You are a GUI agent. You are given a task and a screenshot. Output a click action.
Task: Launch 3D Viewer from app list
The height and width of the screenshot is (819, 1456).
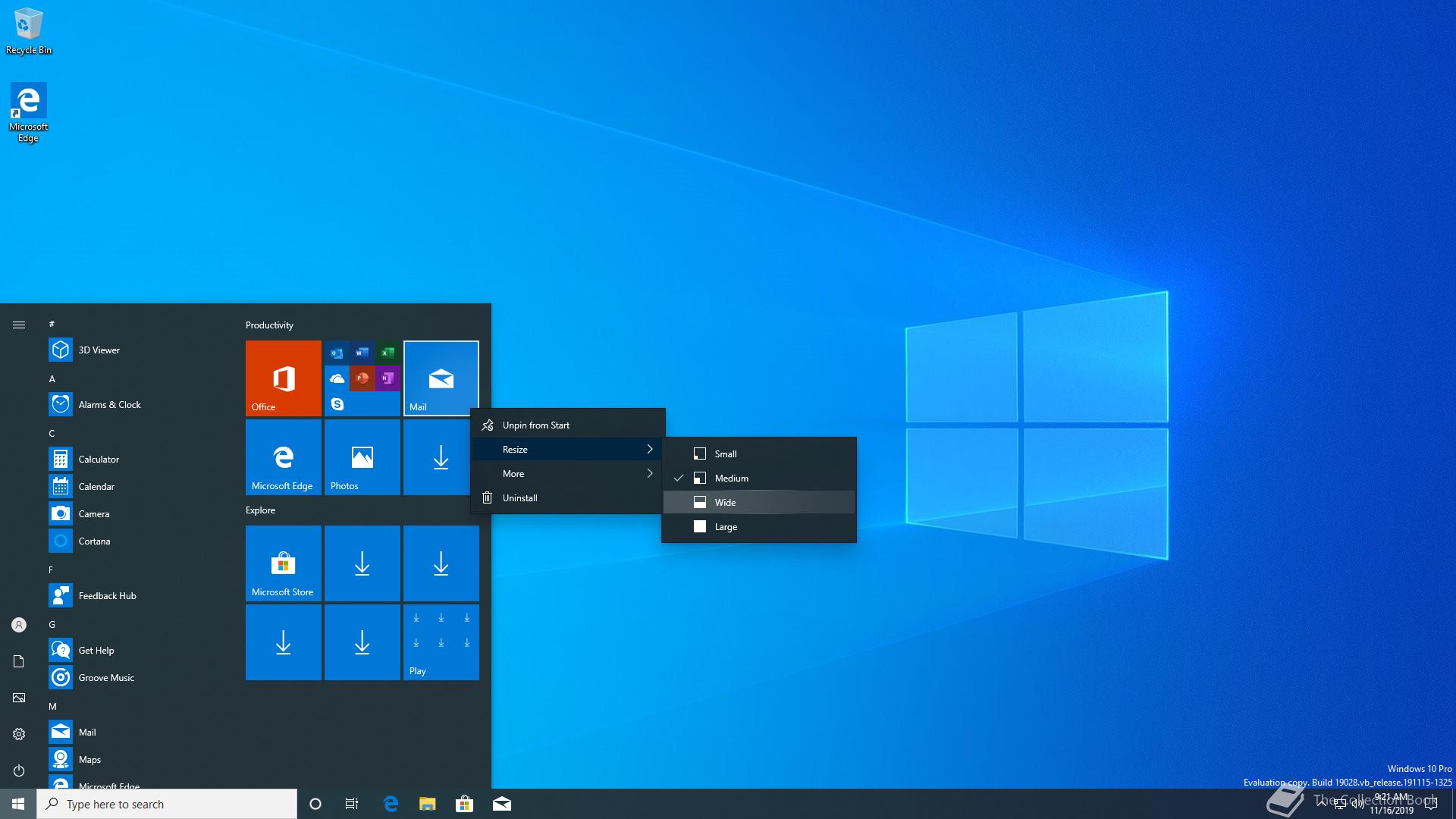point(99,350)
